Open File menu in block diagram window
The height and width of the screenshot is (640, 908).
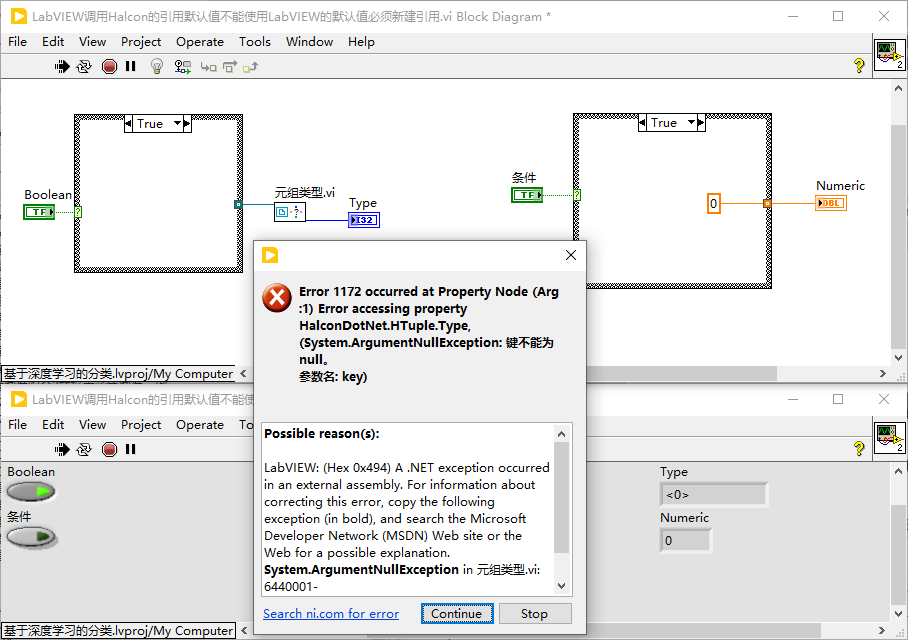17,42
